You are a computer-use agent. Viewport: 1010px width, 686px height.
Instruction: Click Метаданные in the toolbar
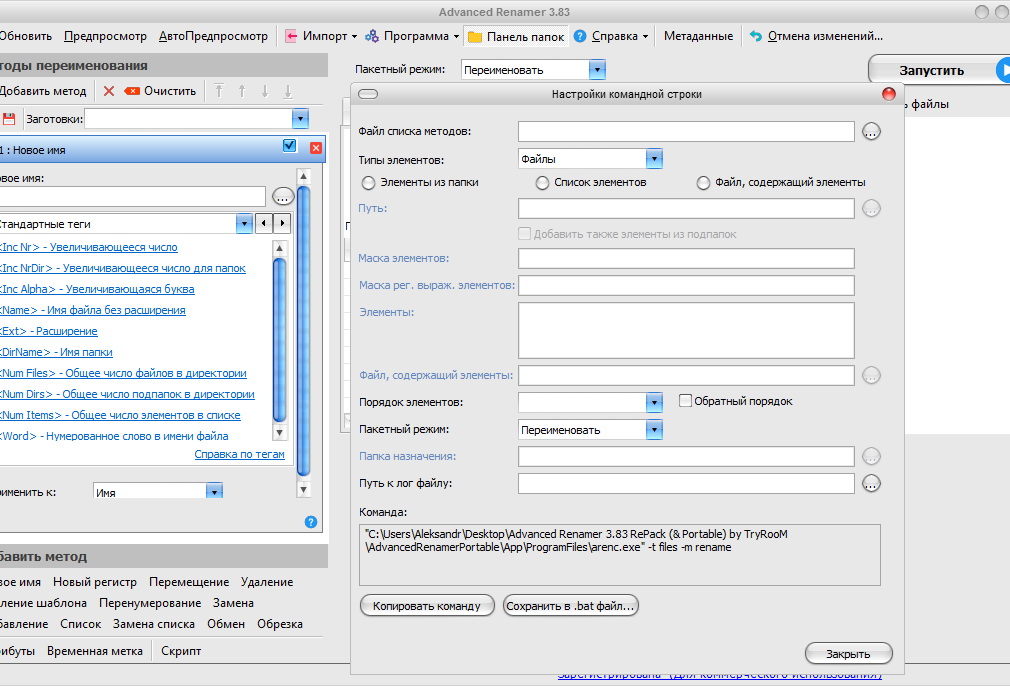point(698,36)
